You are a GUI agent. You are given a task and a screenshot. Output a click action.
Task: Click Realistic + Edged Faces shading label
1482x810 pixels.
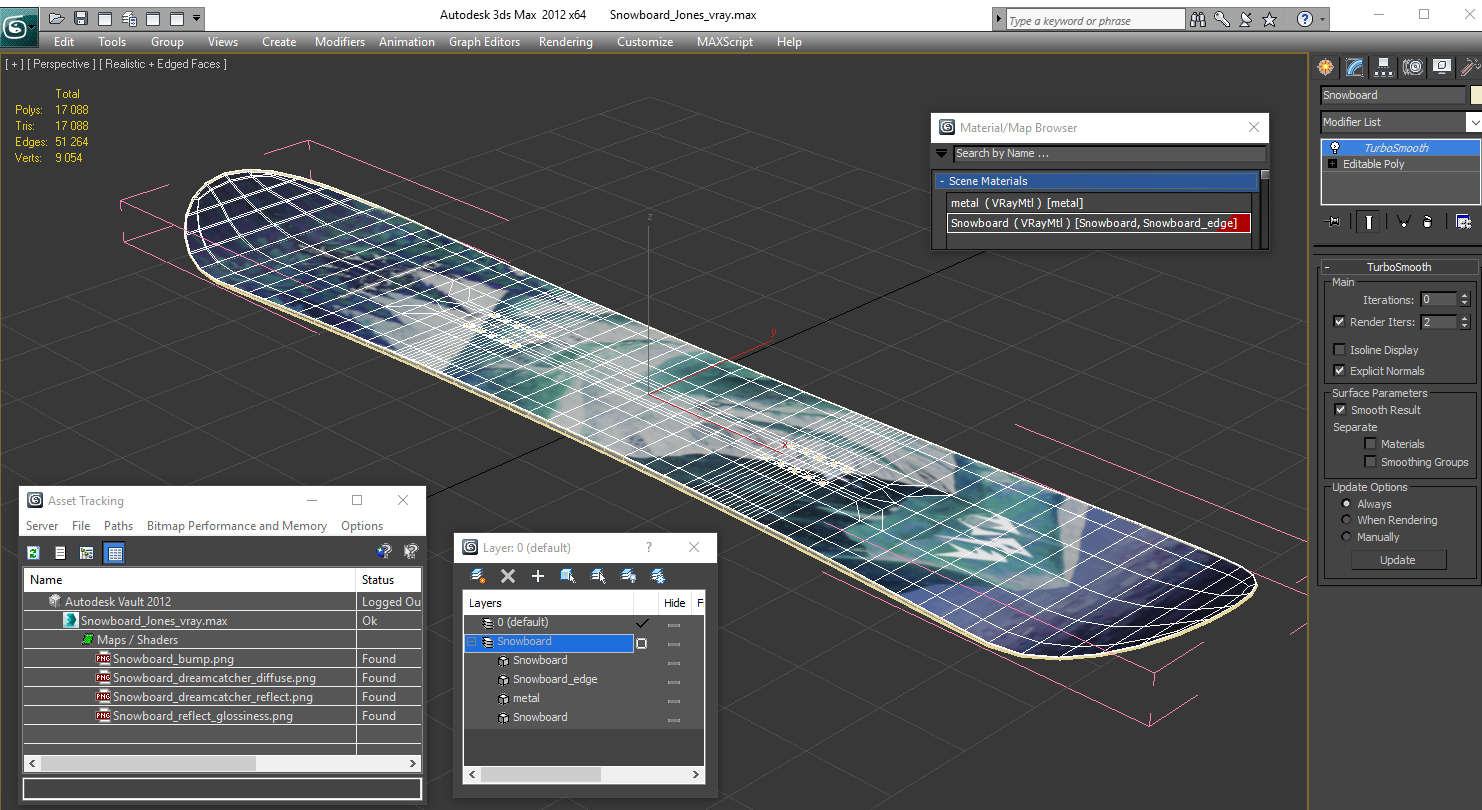(165, 64)
